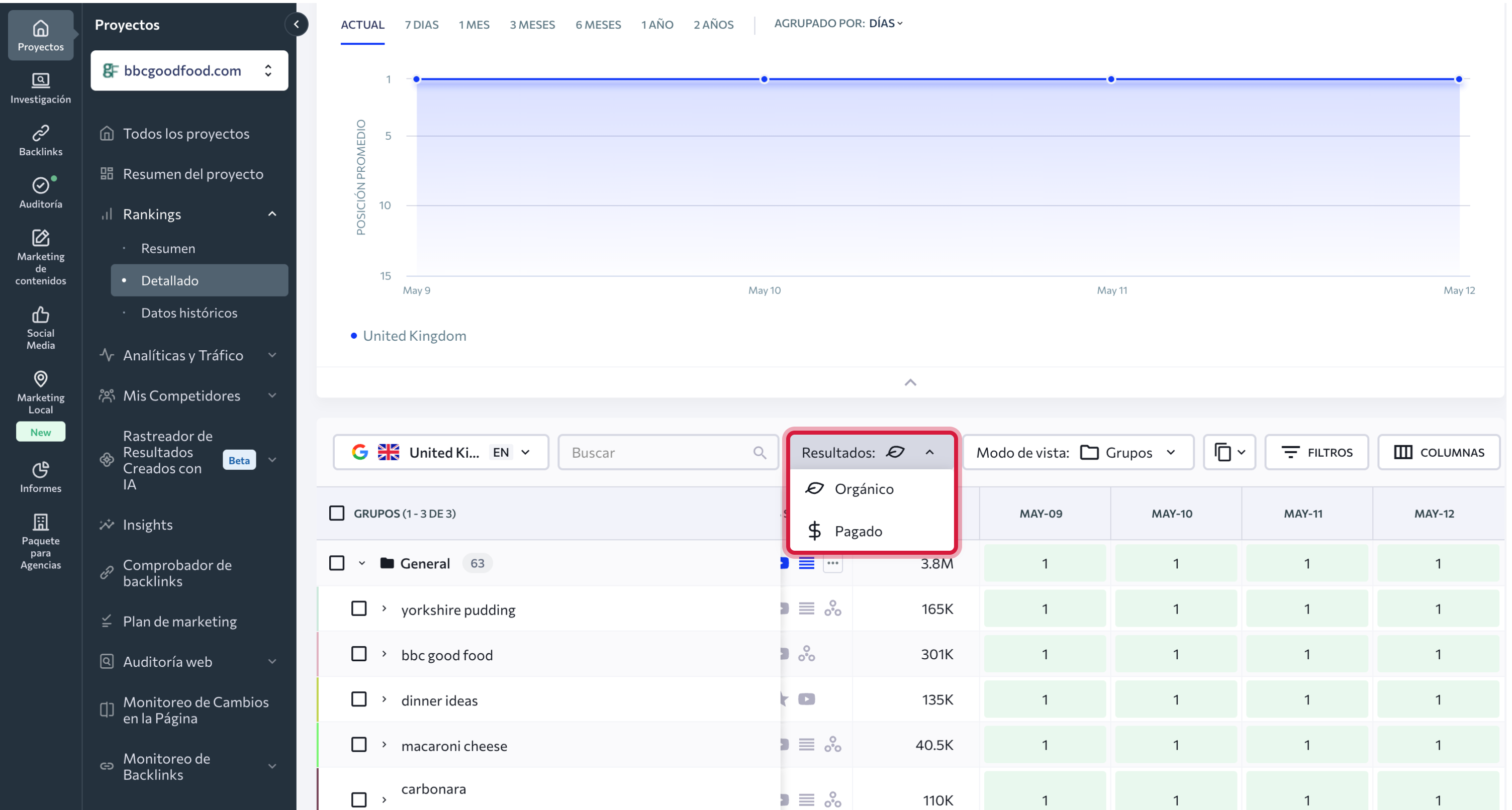Click the FILTROS button
Viewport: 1512px width, 810px height.
(x=1316, y=452)
